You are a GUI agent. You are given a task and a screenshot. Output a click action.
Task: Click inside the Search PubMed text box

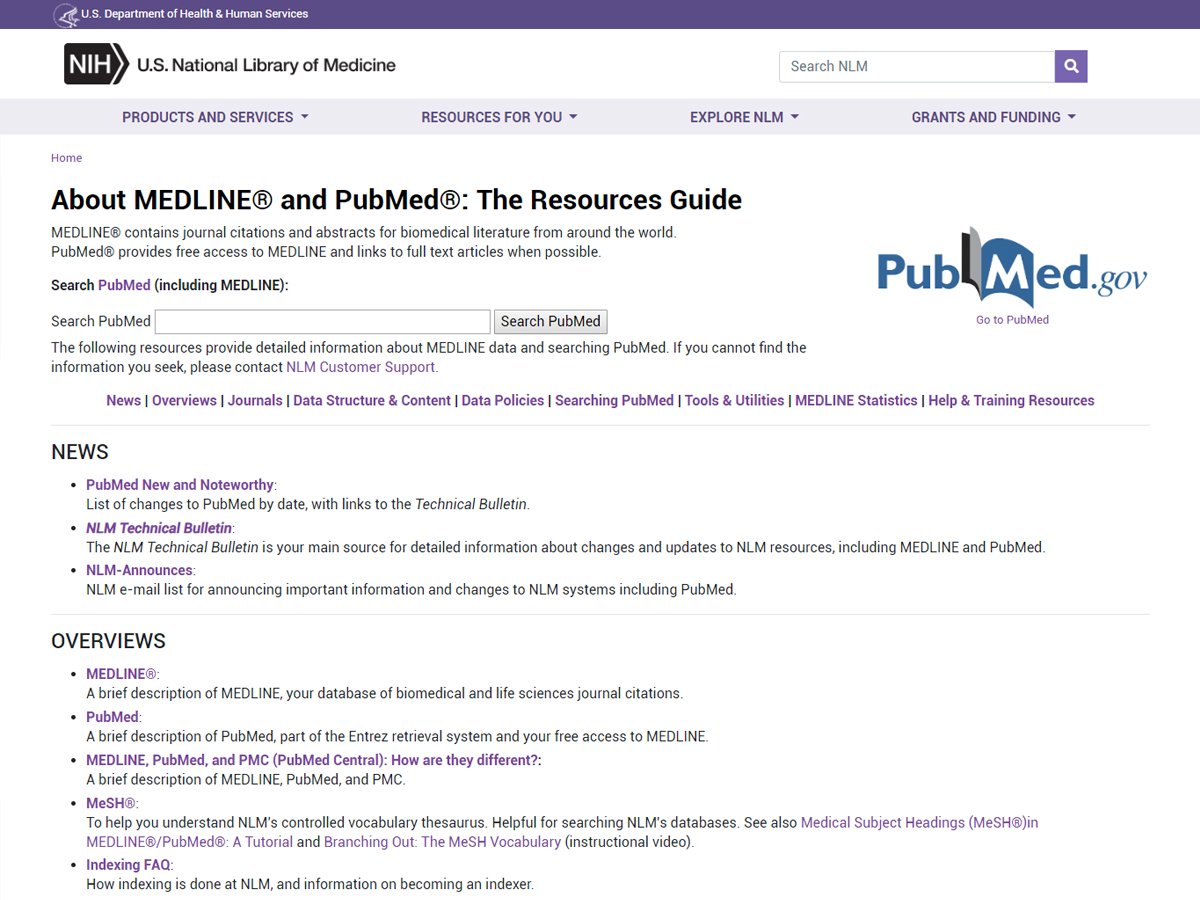pos(322,321)
